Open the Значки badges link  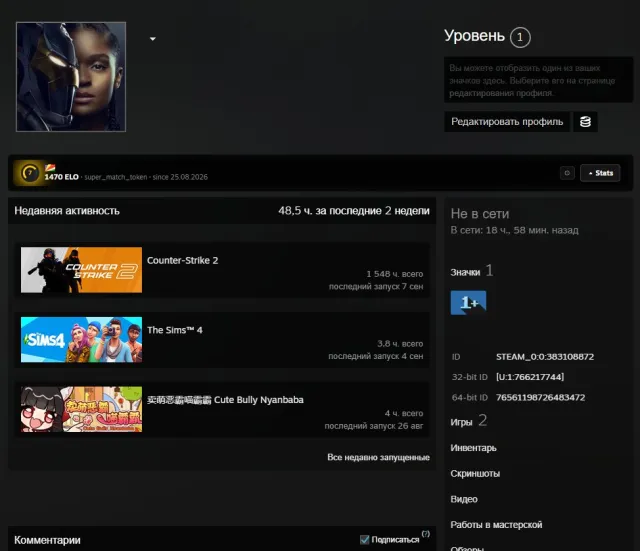(465, 273)
